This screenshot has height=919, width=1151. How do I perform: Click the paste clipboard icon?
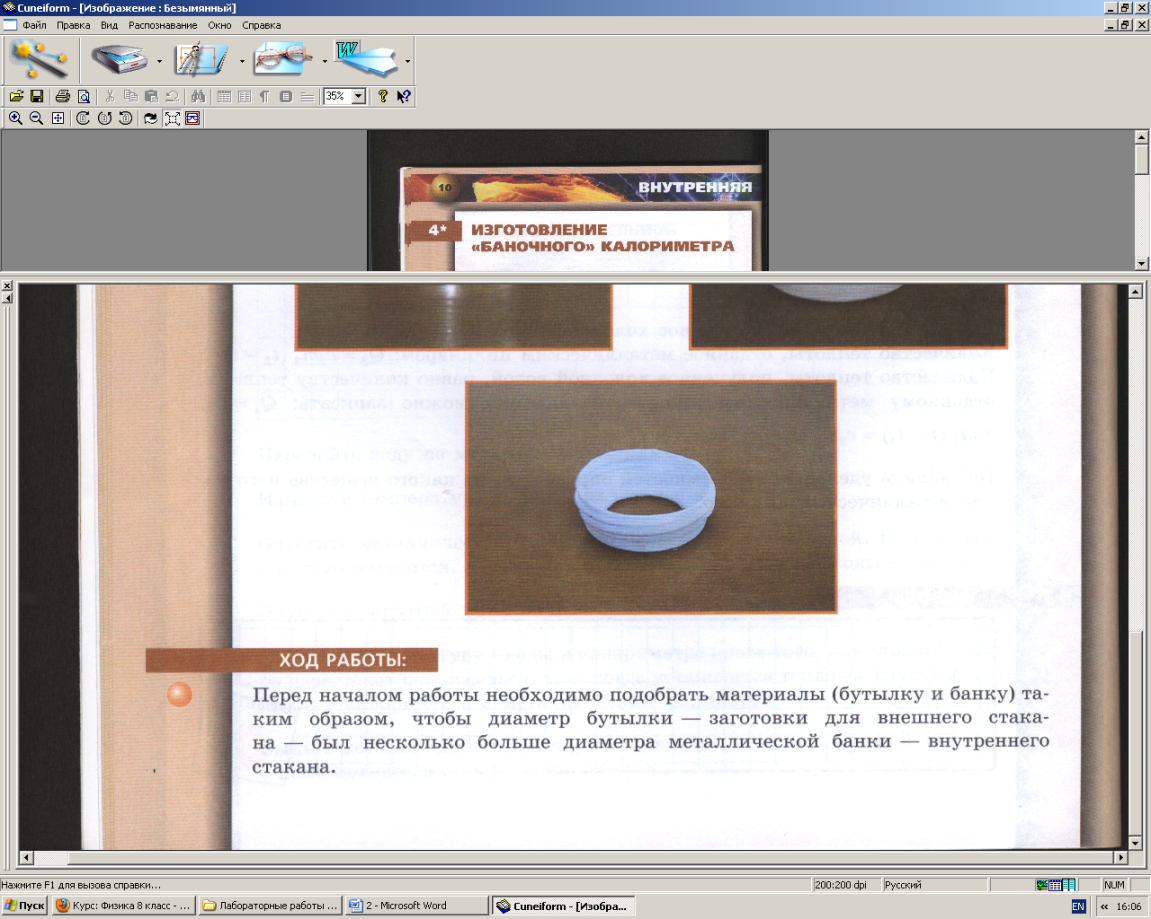click(x=151, y=96)
